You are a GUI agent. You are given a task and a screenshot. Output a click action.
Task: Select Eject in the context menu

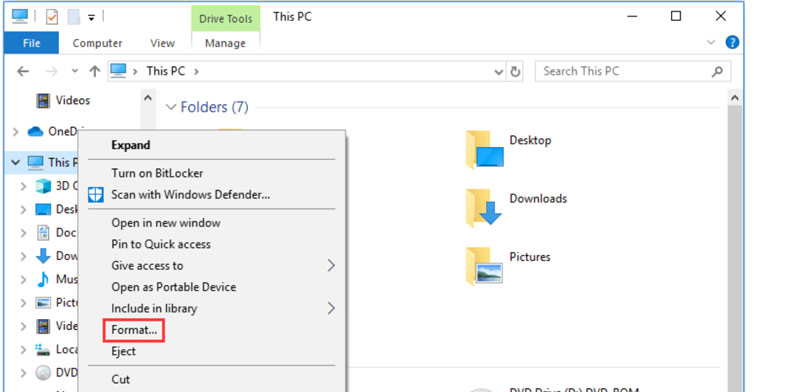123,352
